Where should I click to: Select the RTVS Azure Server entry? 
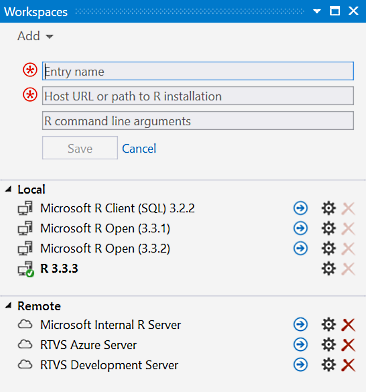tap(88, 345)
